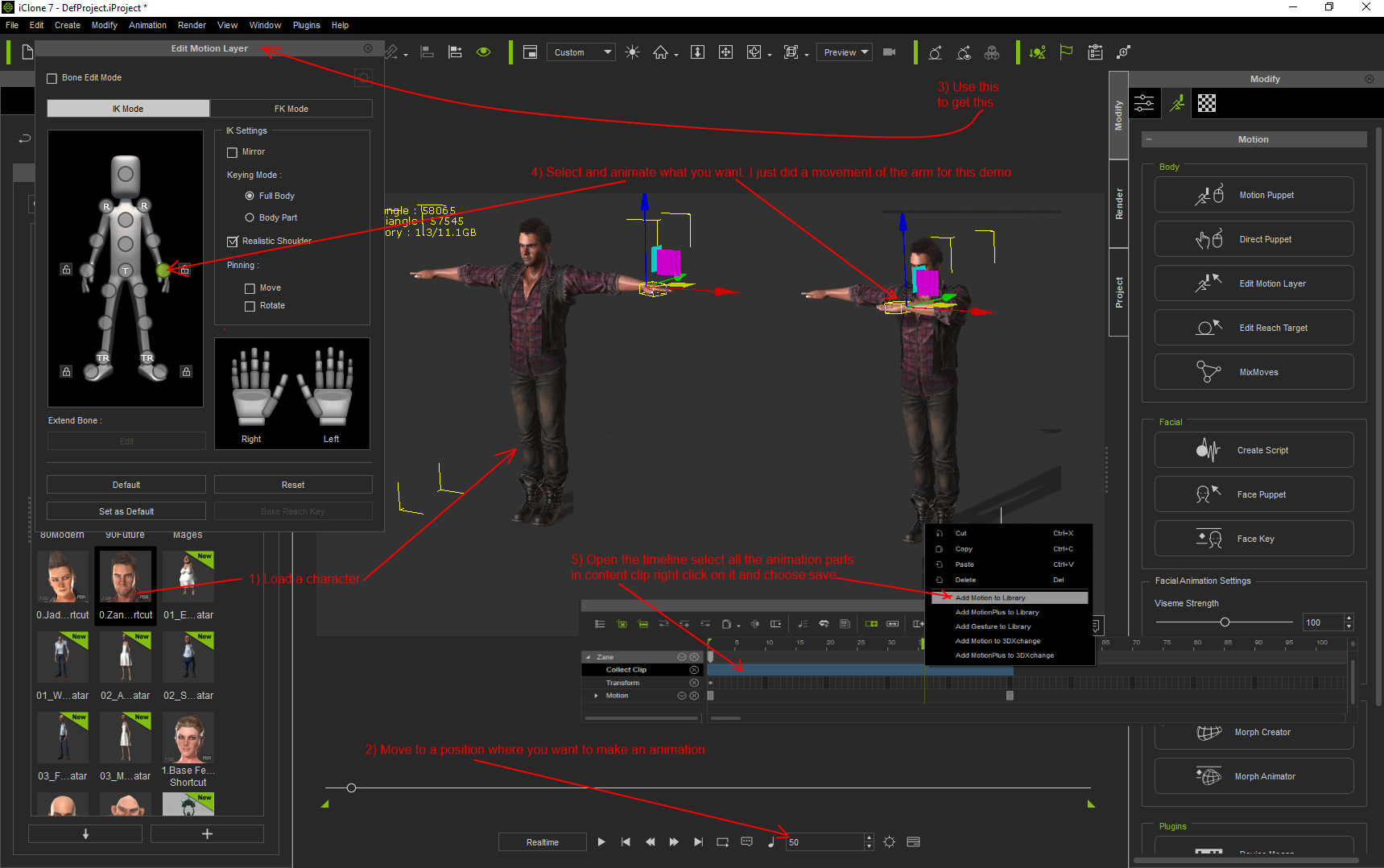The width and height of the screenshot is (1384, 868).
Task: Select Full Body keying mode
Action: [x=250, y=196]
